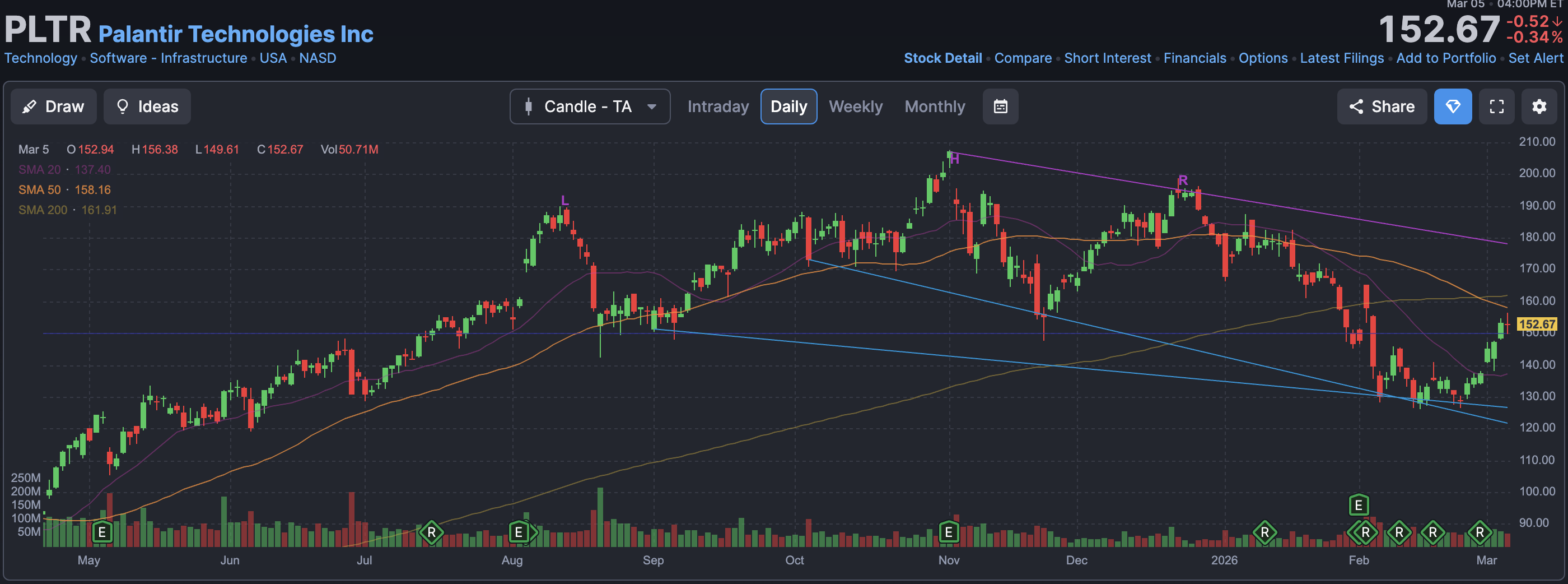Click the large 152.67 last price

(x=1439, y=29)
